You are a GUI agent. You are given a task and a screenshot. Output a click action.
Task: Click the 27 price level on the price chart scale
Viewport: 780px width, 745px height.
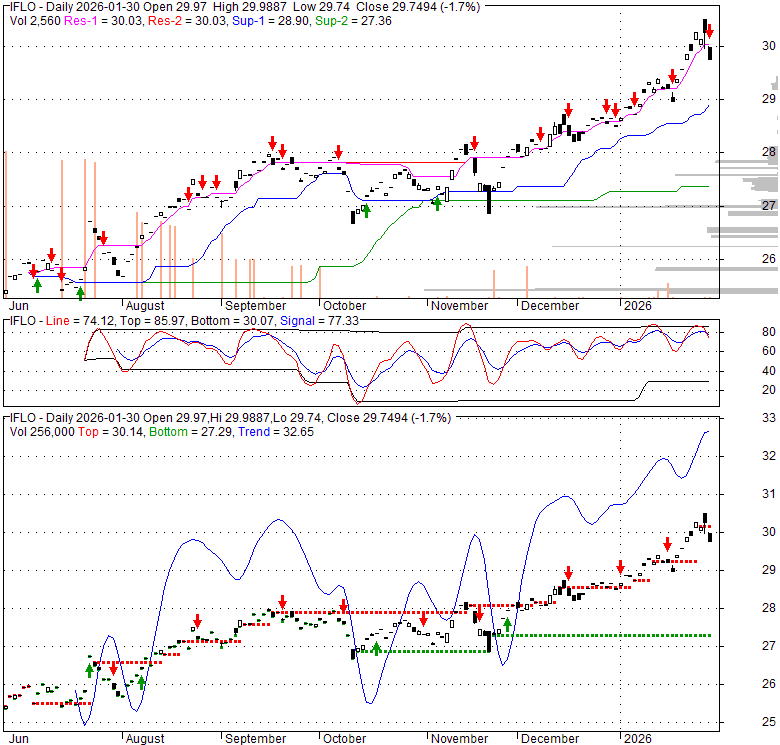click(x=769, y=205)
